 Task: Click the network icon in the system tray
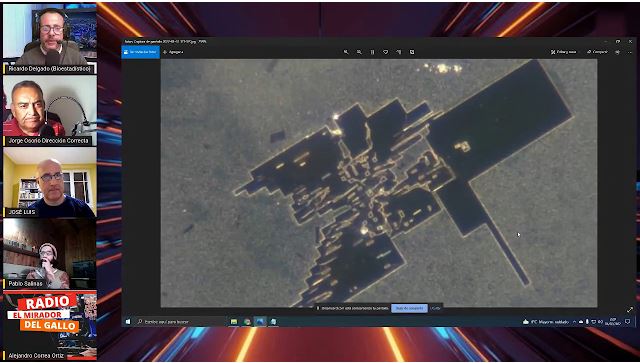pyautogui.click(x=594, y=322)
